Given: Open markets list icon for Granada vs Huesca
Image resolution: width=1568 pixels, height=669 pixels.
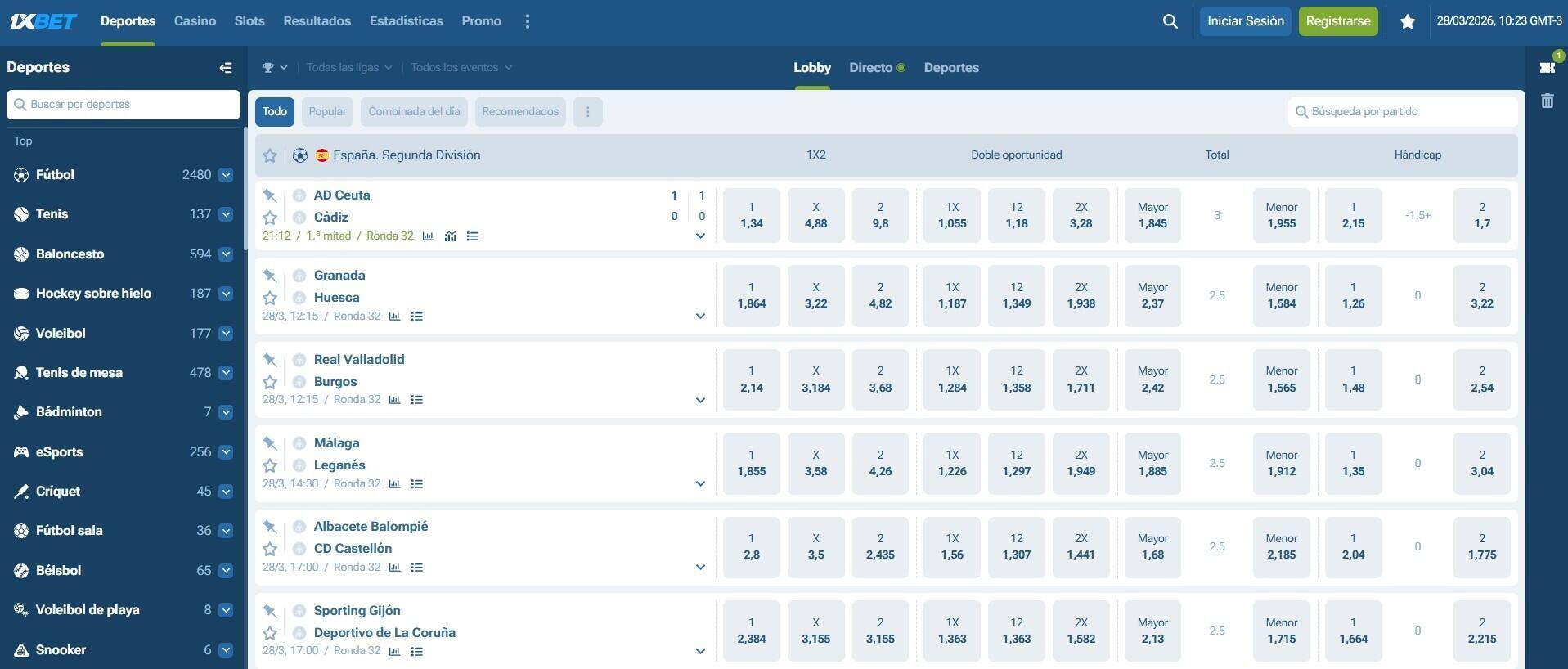Looking at the screenshot, I should tap(416, 316).
